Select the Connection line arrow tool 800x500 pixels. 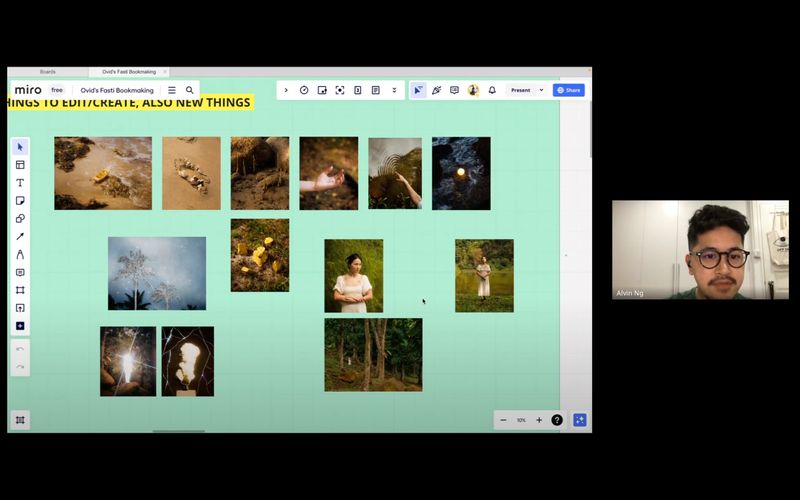(20, 236)
